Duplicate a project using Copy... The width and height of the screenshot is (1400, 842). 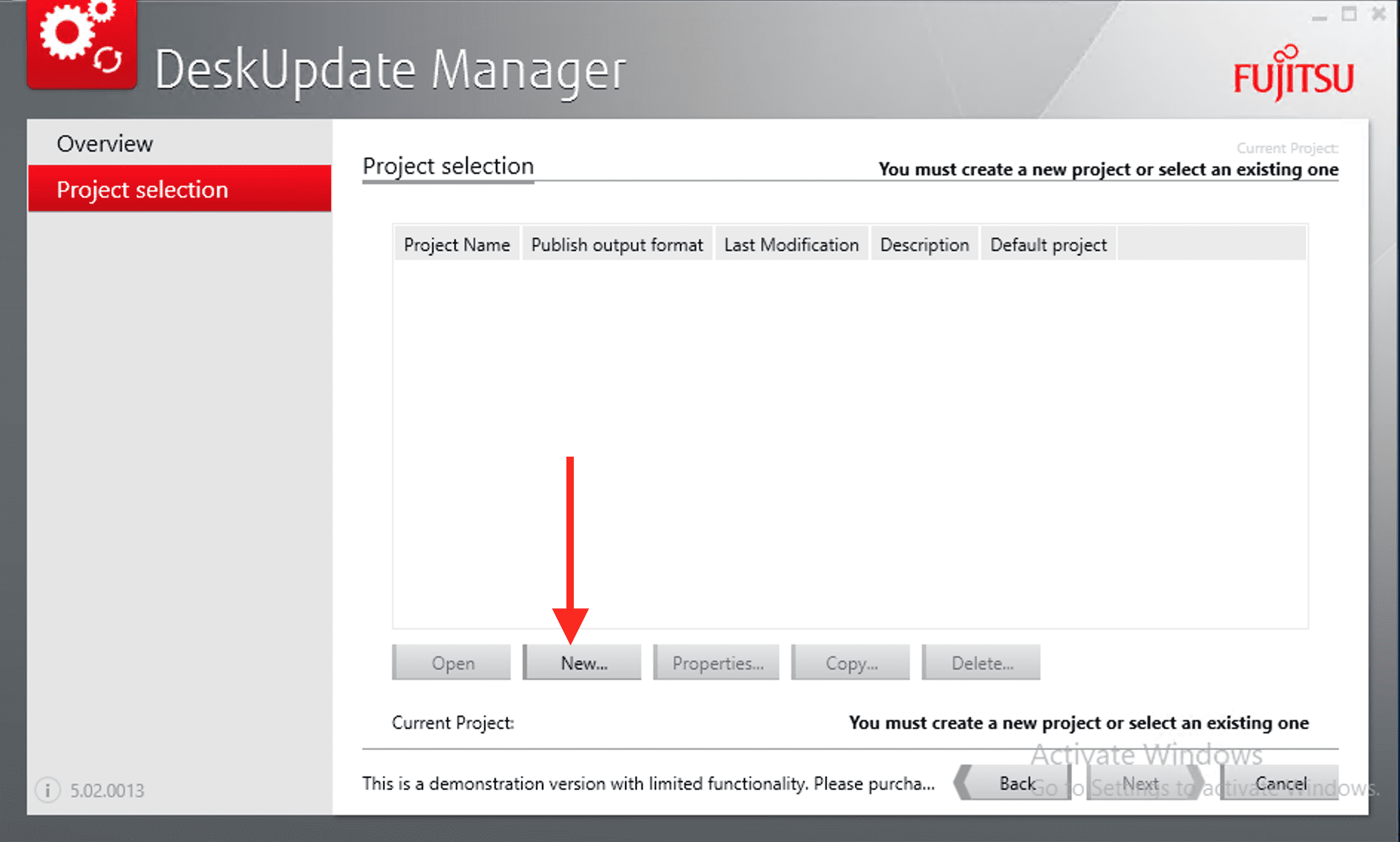(851, 663)
